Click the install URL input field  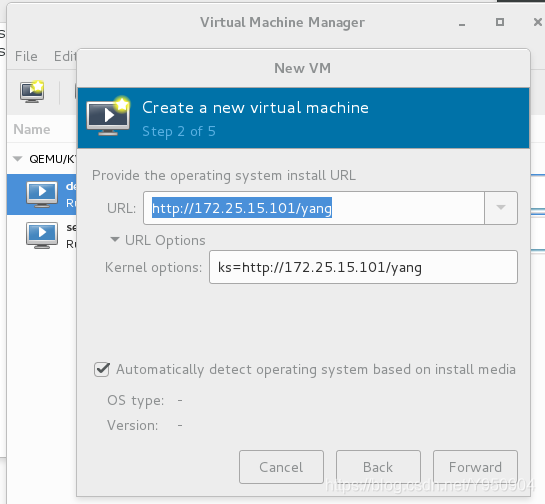point(314,208)
